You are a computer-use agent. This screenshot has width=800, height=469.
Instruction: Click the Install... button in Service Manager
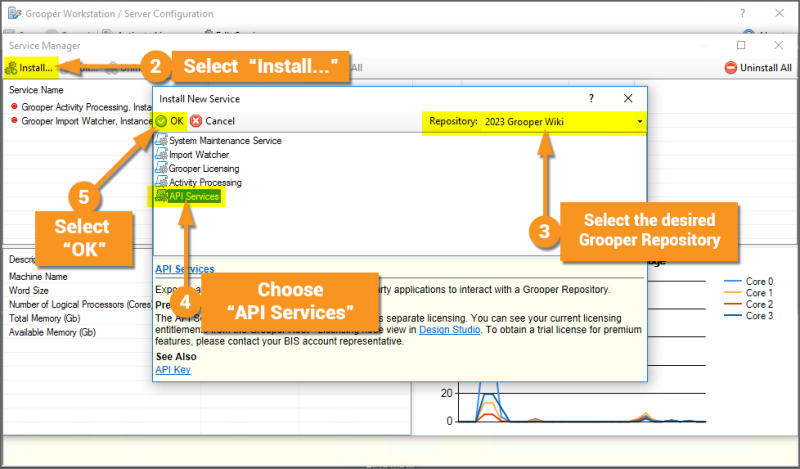click(30, 67)
